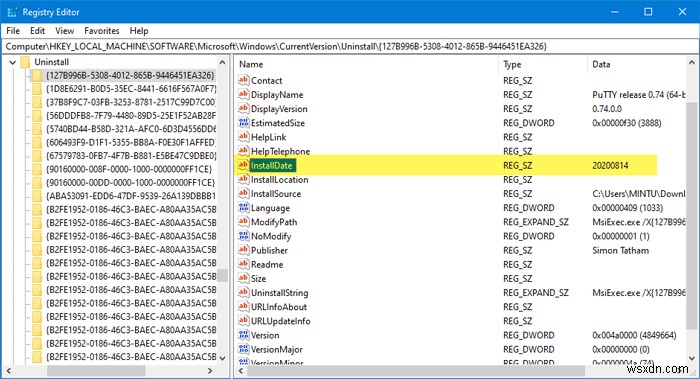
Task: Click the HelpTelephone string value icon
Action: coord(243,151)
